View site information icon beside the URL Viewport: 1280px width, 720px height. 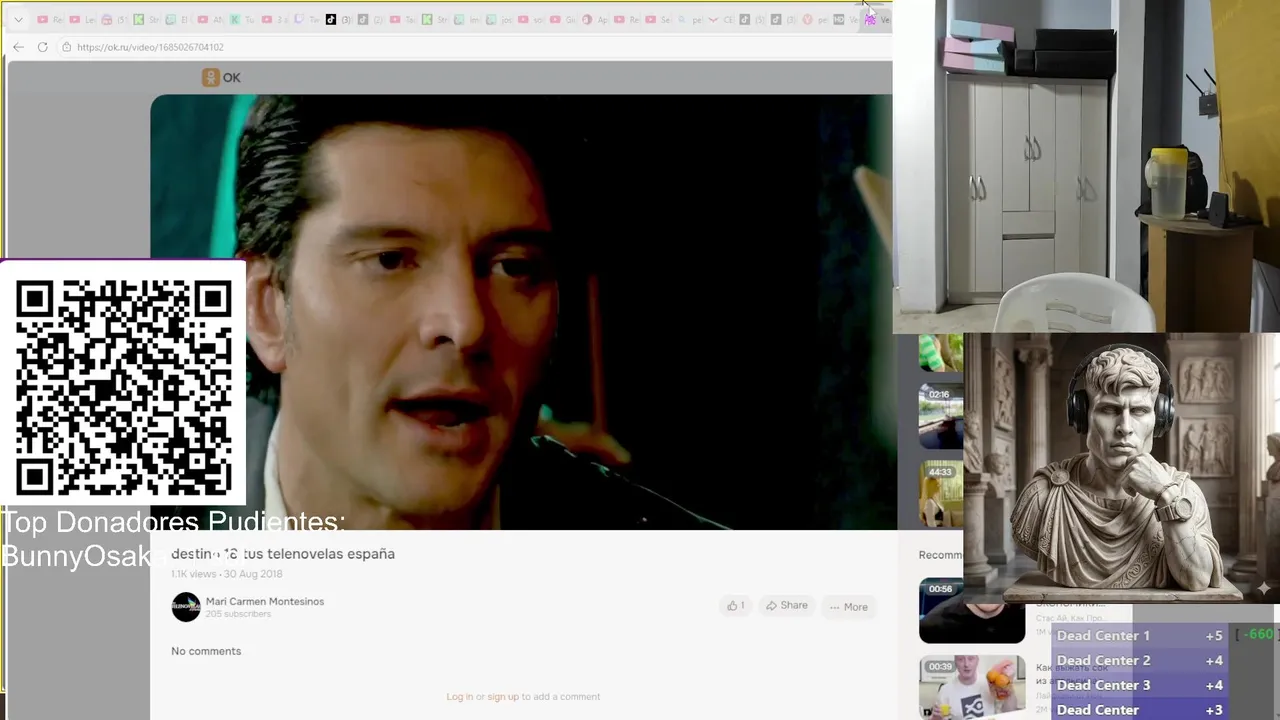pyautogui.click(x=66, y=47)
